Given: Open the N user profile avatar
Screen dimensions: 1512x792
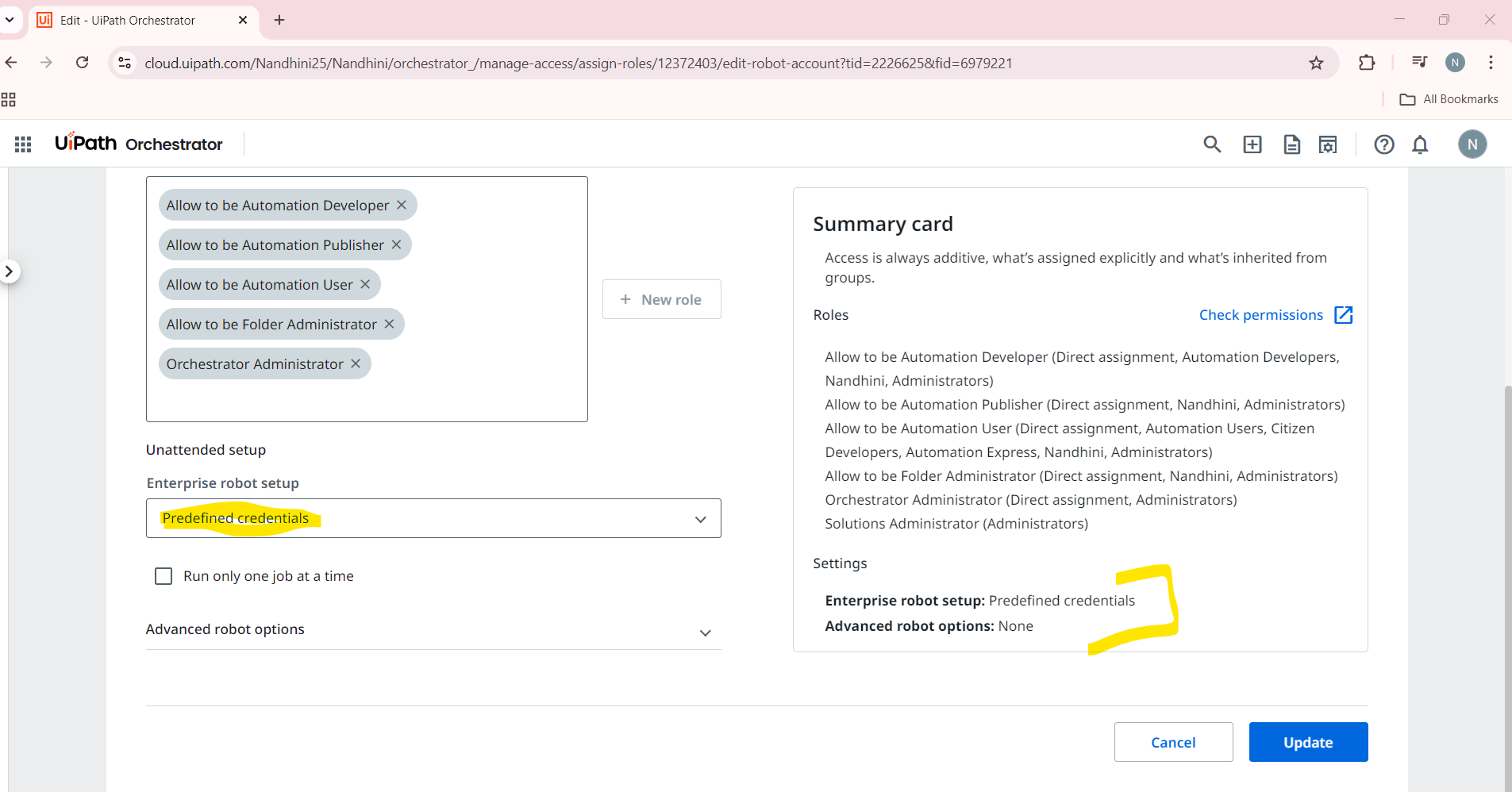Looking at the screenshot, I should pyautogui.click(x=1472, y=144).
